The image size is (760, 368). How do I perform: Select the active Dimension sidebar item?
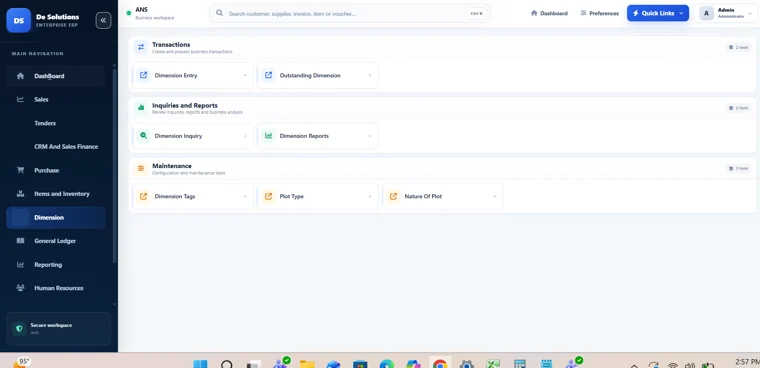tap(56, 218)
